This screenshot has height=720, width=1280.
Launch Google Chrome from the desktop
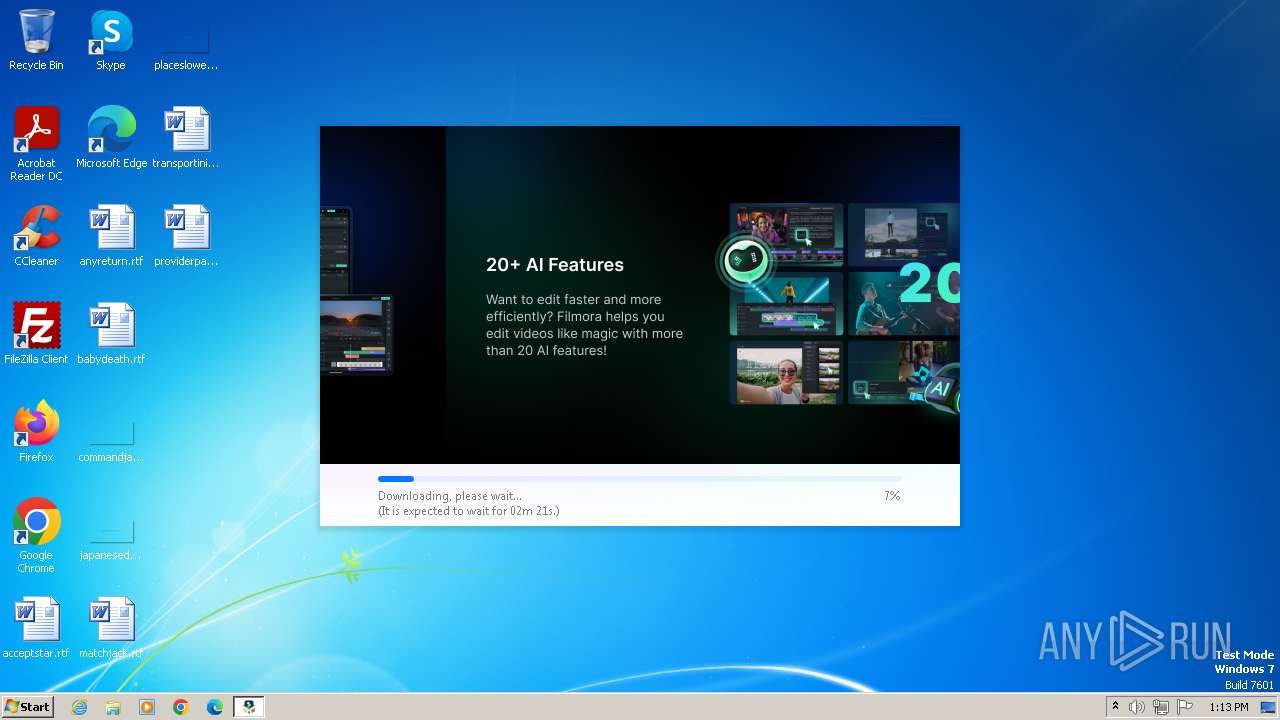coord(36,536)
